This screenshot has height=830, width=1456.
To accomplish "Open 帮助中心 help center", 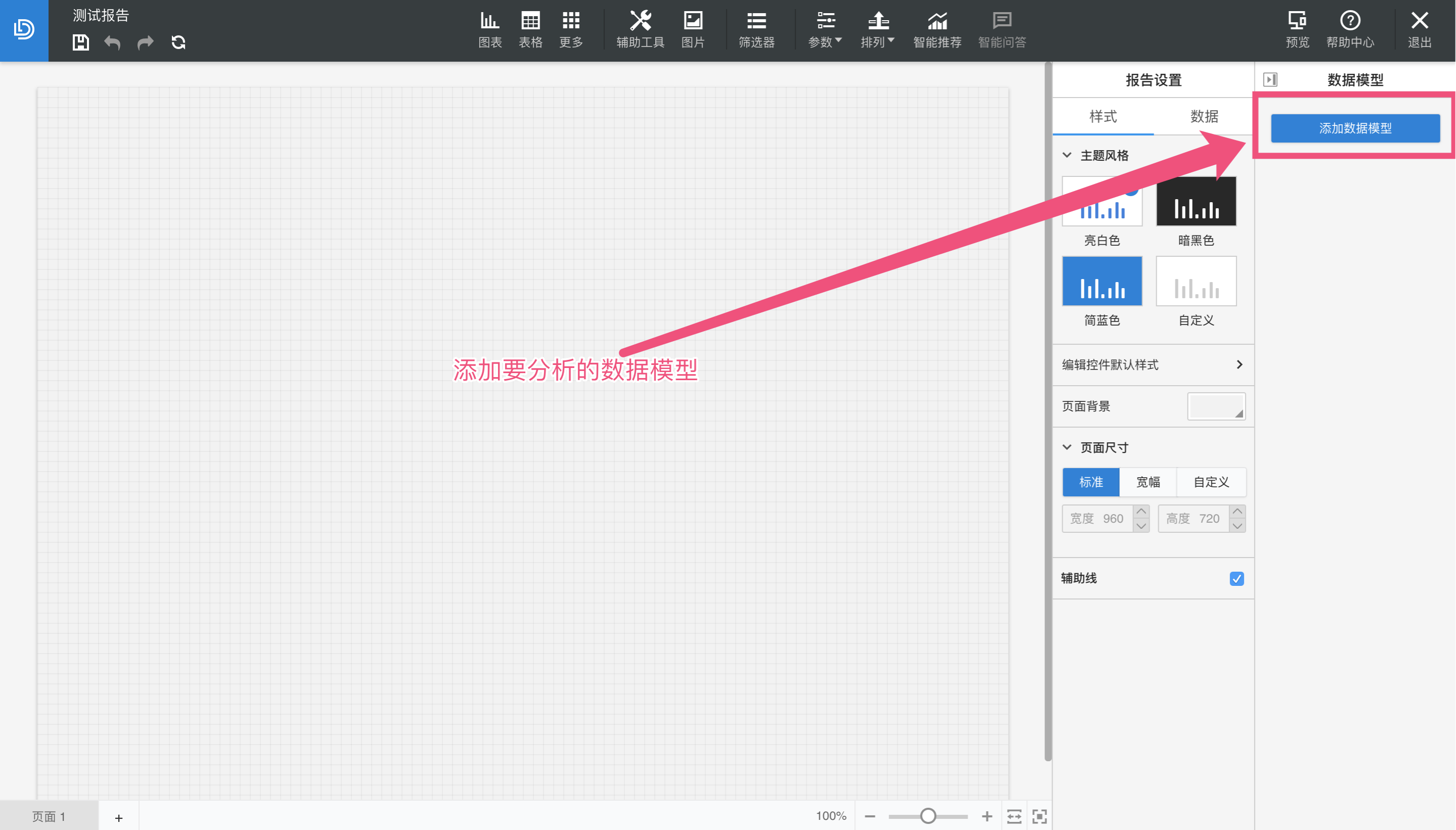I will coord(1349,30).
